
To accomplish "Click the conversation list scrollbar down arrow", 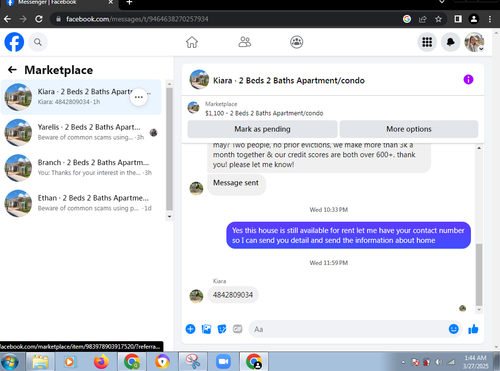I will (169, 216).
